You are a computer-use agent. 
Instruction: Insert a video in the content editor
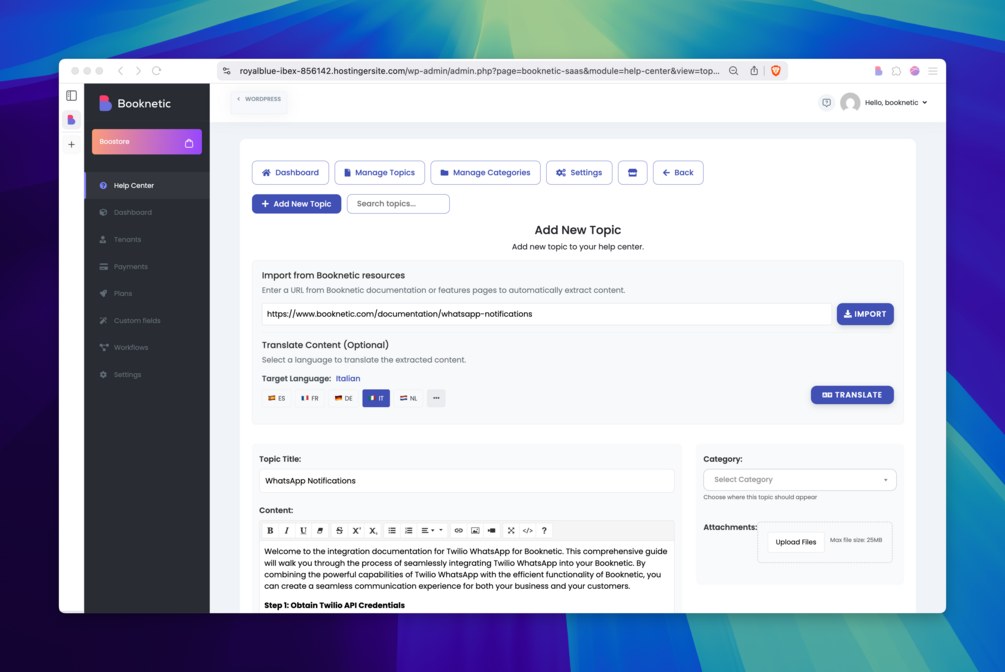point(492,530)
